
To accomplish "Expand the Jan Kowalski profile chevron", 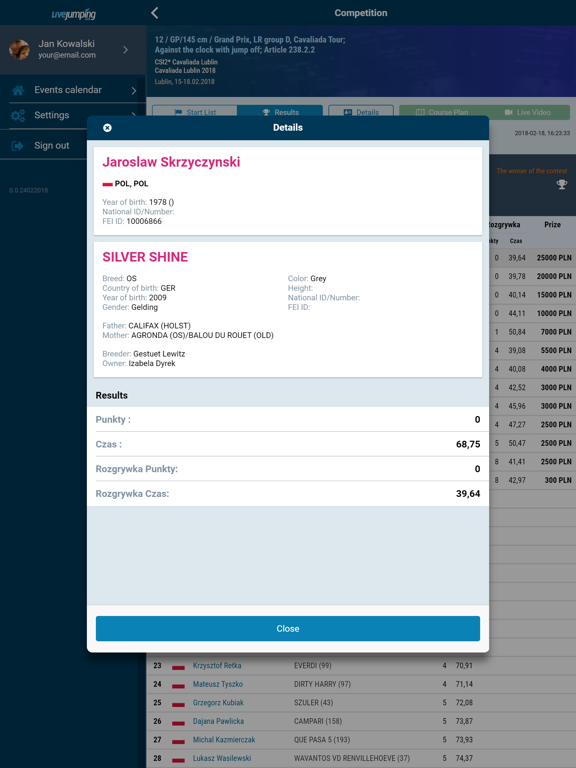I will [x=126, y=49].
